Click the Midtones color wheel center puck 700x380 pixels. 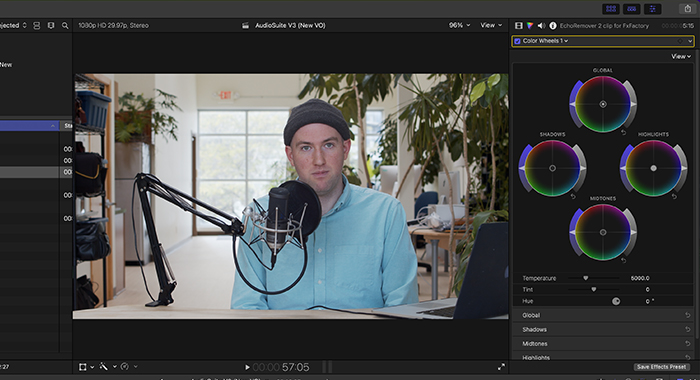603,233
